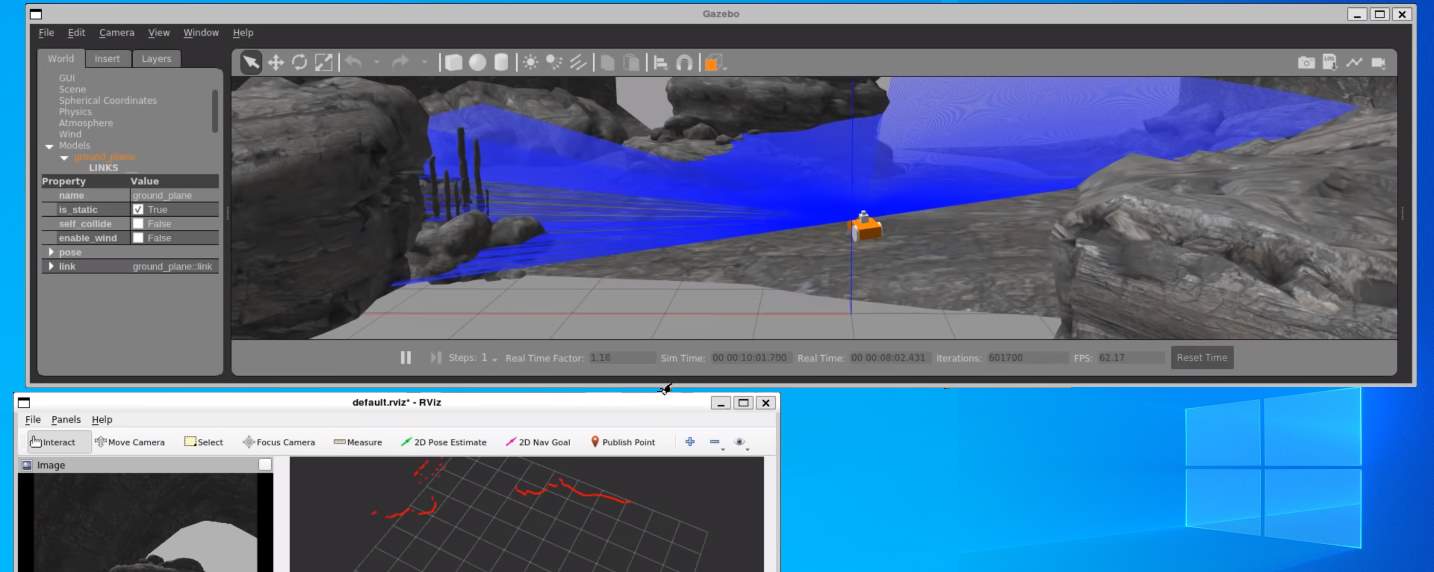Image resolution: width=1434 pixels, height=572 pixels.
Task: Open the Align tool in Gazebo toolbar
Action: (x=660, y=62)
